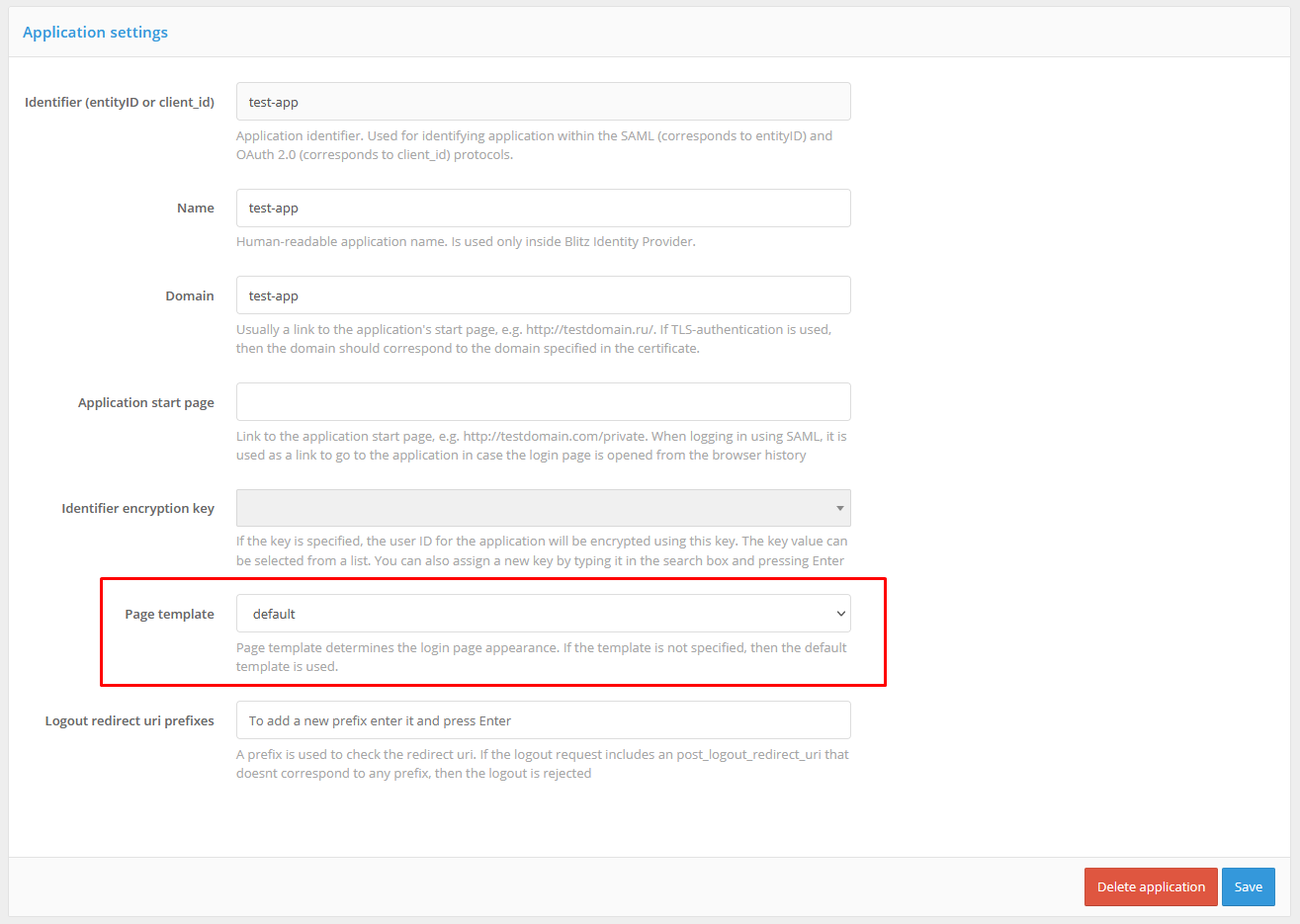This screenshot has width=1300, height=924.
Task: Click the "Domain" field label
Action: coord(189,295)
